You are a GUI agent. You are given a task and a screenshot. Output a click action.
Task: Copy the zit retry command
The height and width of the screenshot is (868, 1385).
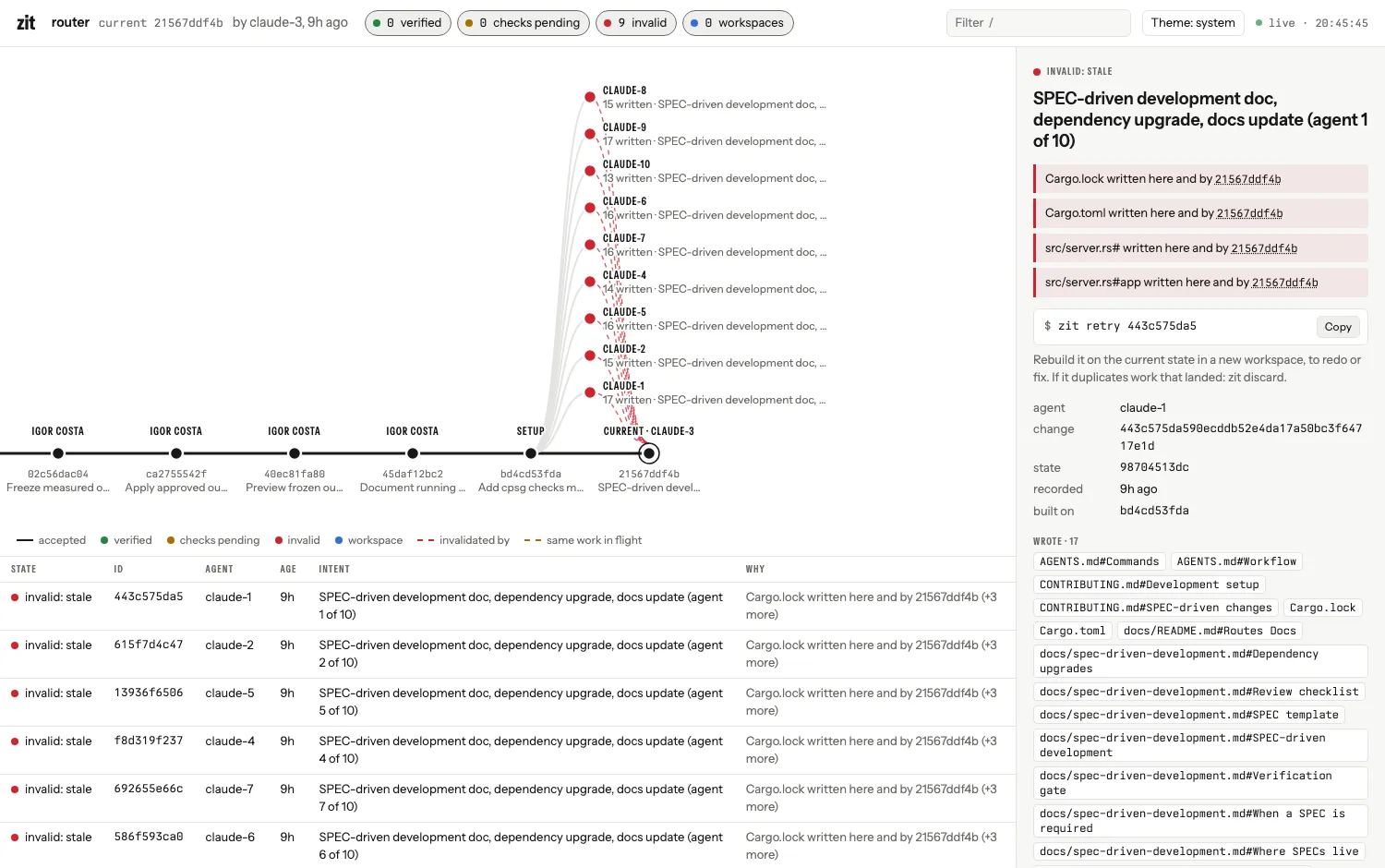coord(1338,327)
